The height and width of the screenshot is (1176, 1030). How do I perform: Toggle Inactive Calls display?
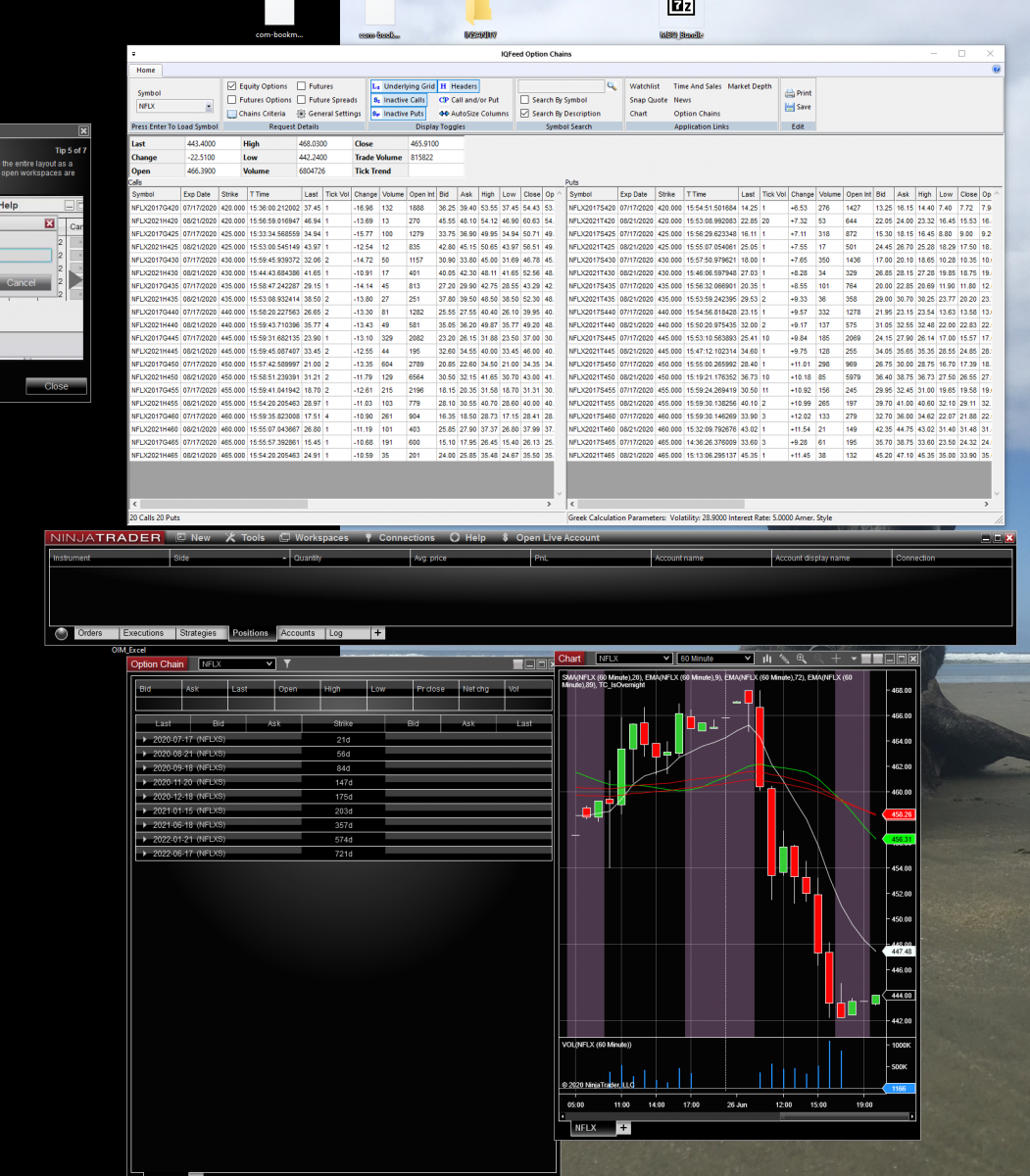[x=399, y=100]
